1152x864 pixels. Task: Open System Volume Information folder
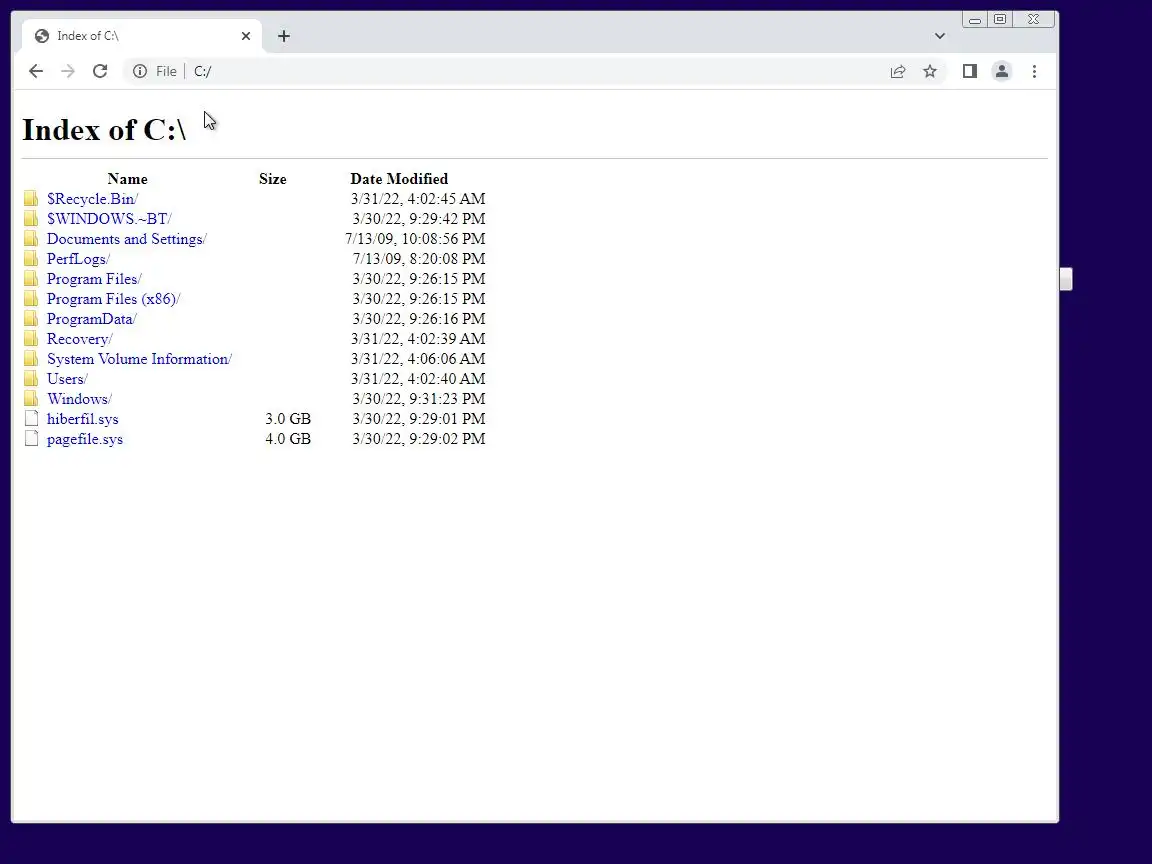tap(140, 359)
